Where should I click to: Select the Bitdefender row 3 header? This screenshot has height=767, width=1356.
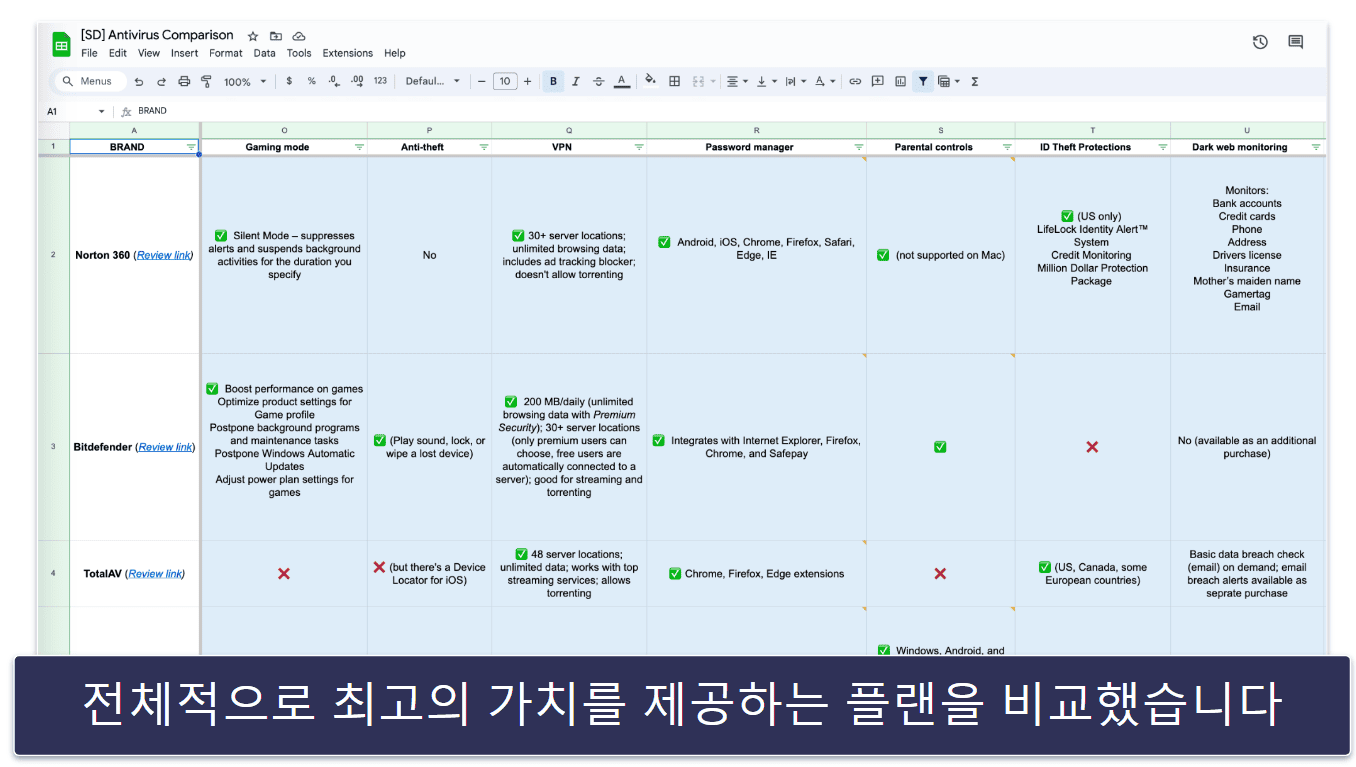point(53,447)
